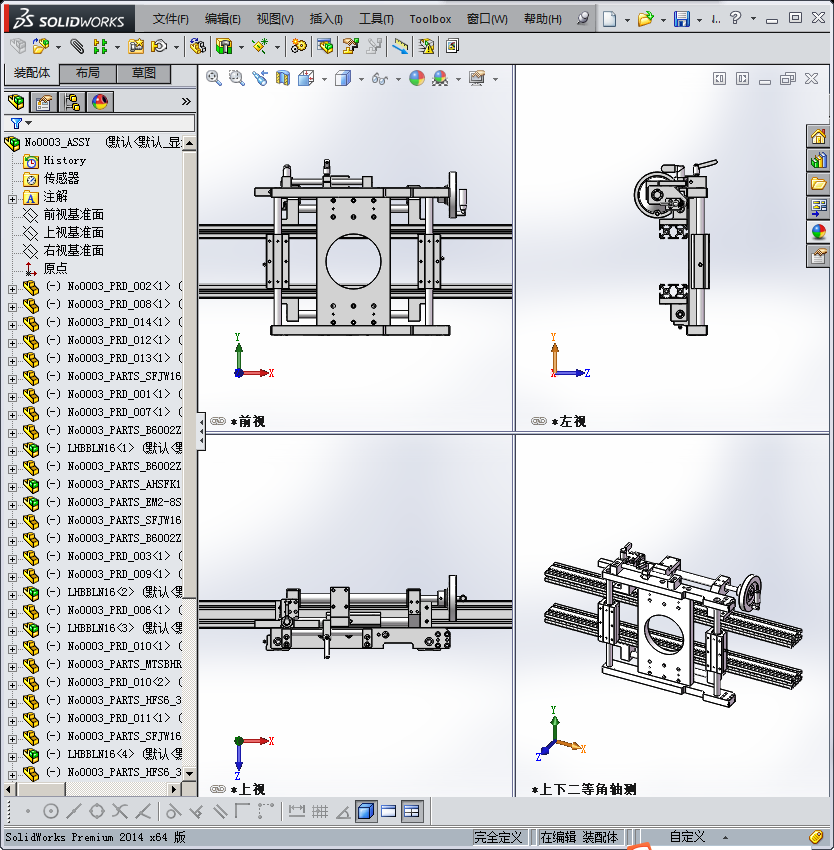Open the DisplayManager tab icon
The image size is (834, 850).
coord(100,101)
